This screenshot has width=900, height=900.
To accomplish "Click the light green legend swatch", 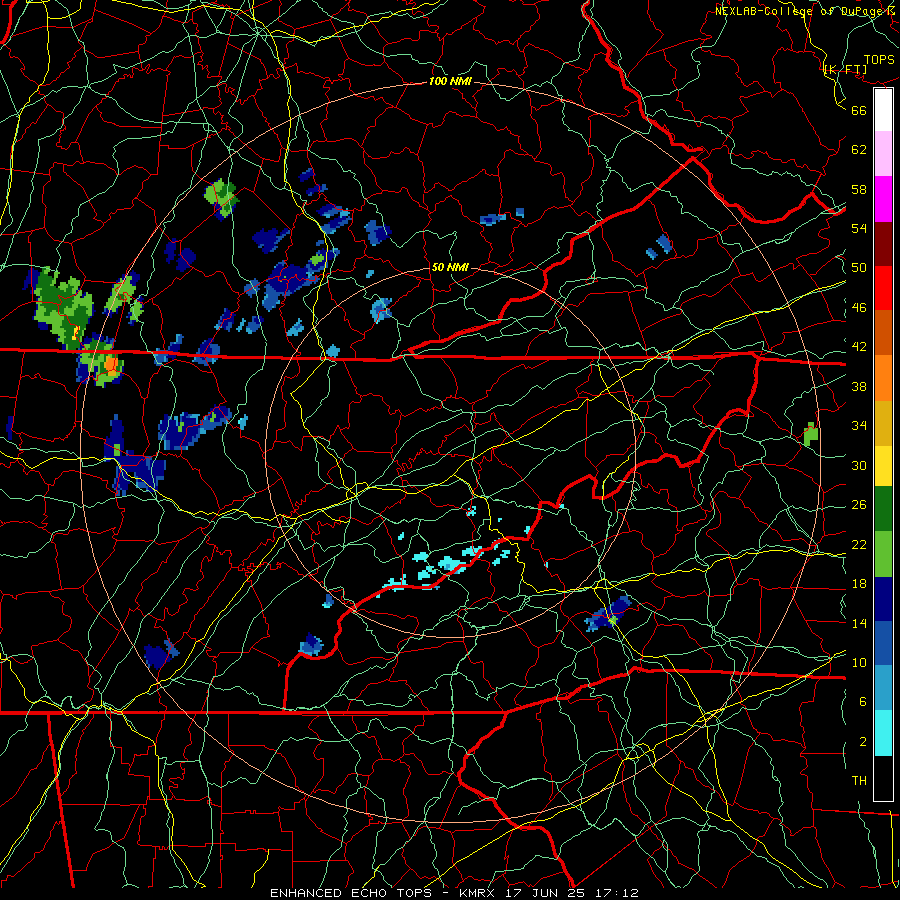I will (x=883, y=554).
